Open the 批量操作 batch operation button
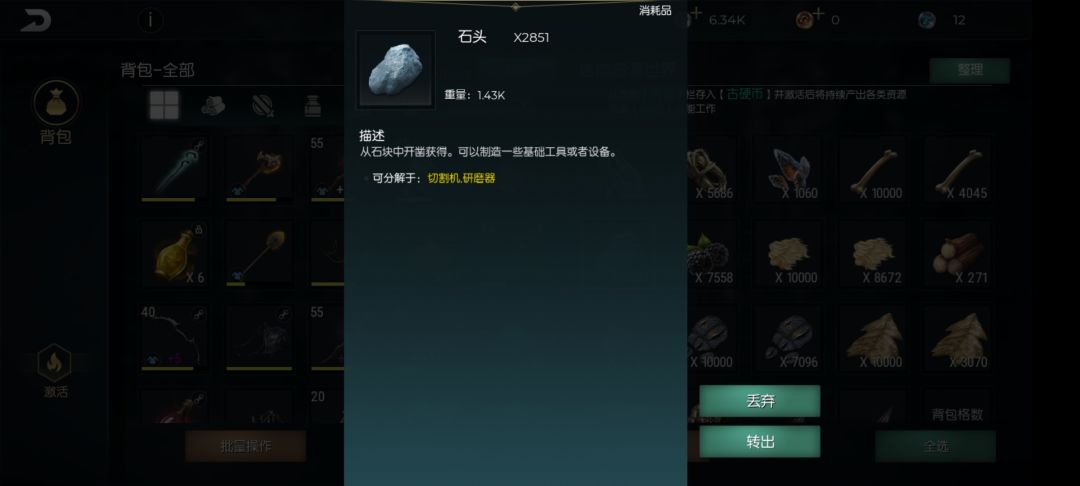This screenshot has width=1080, height=486. click(x=246, y=446)
